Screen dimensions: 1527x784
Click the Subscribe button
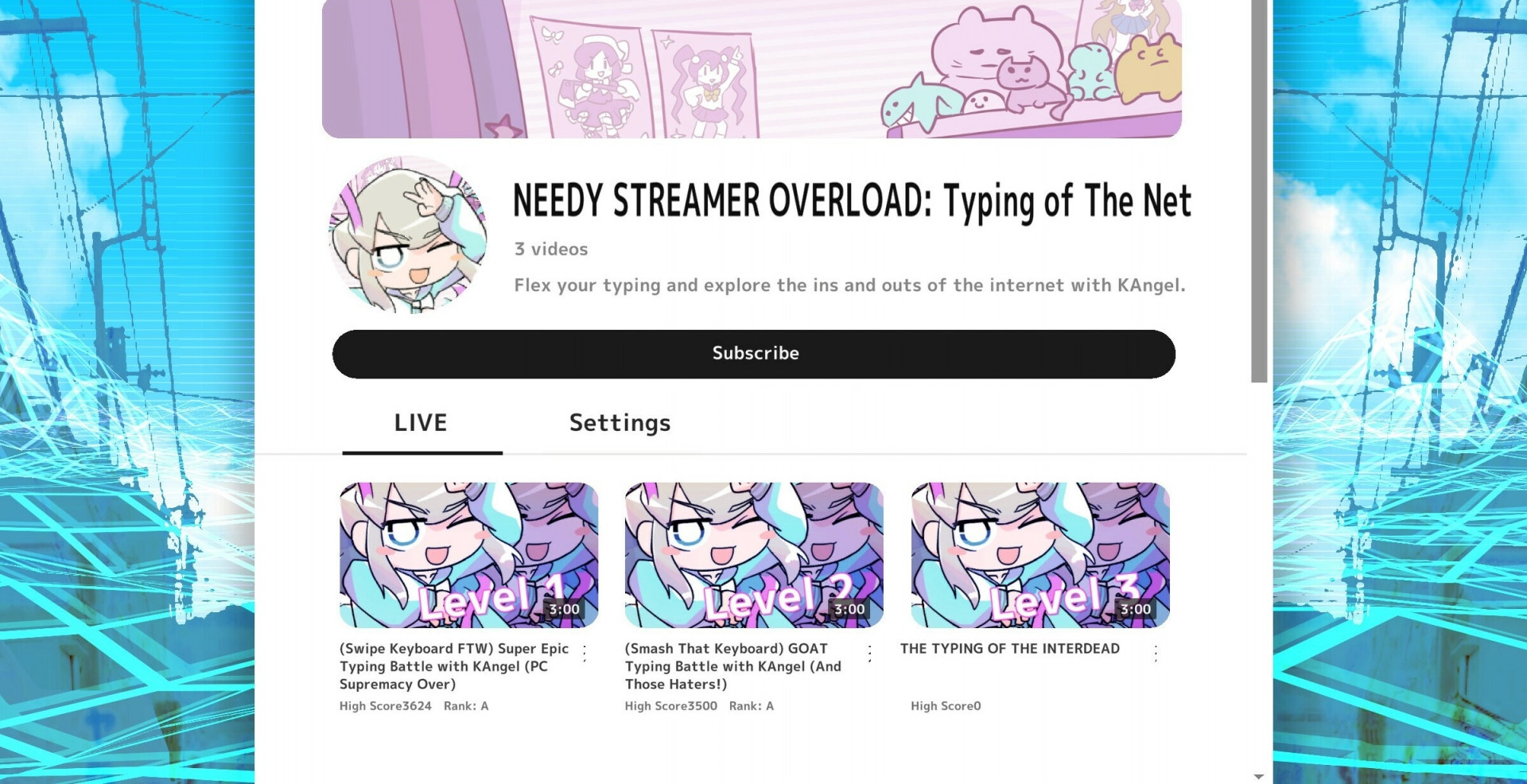point(754,354)
